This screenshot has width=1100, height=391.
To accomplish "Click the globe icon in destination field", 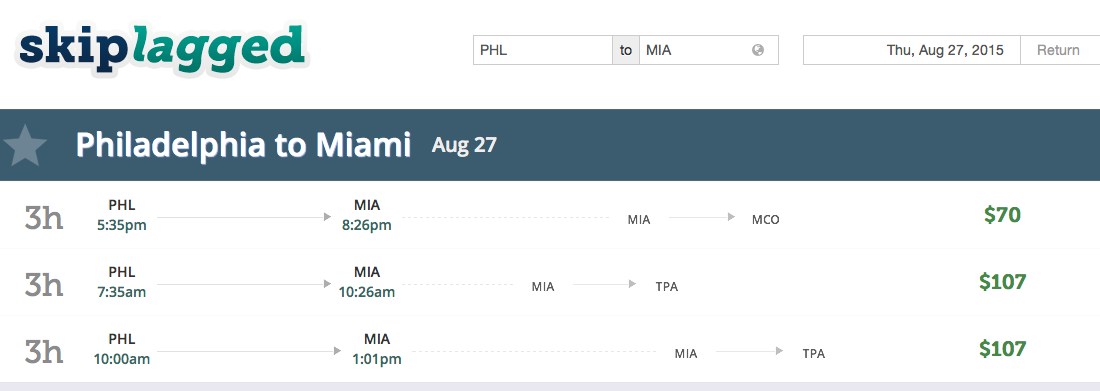I will click(x=758, y=51).
